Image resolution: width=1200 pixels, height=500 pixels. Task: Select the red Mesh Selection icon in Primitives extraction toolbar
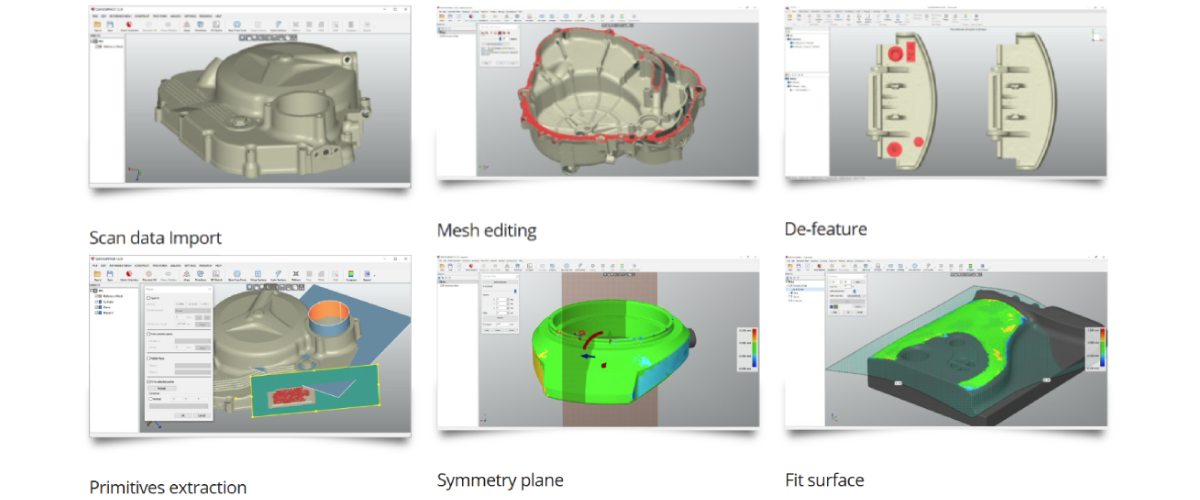pos(131,275)
